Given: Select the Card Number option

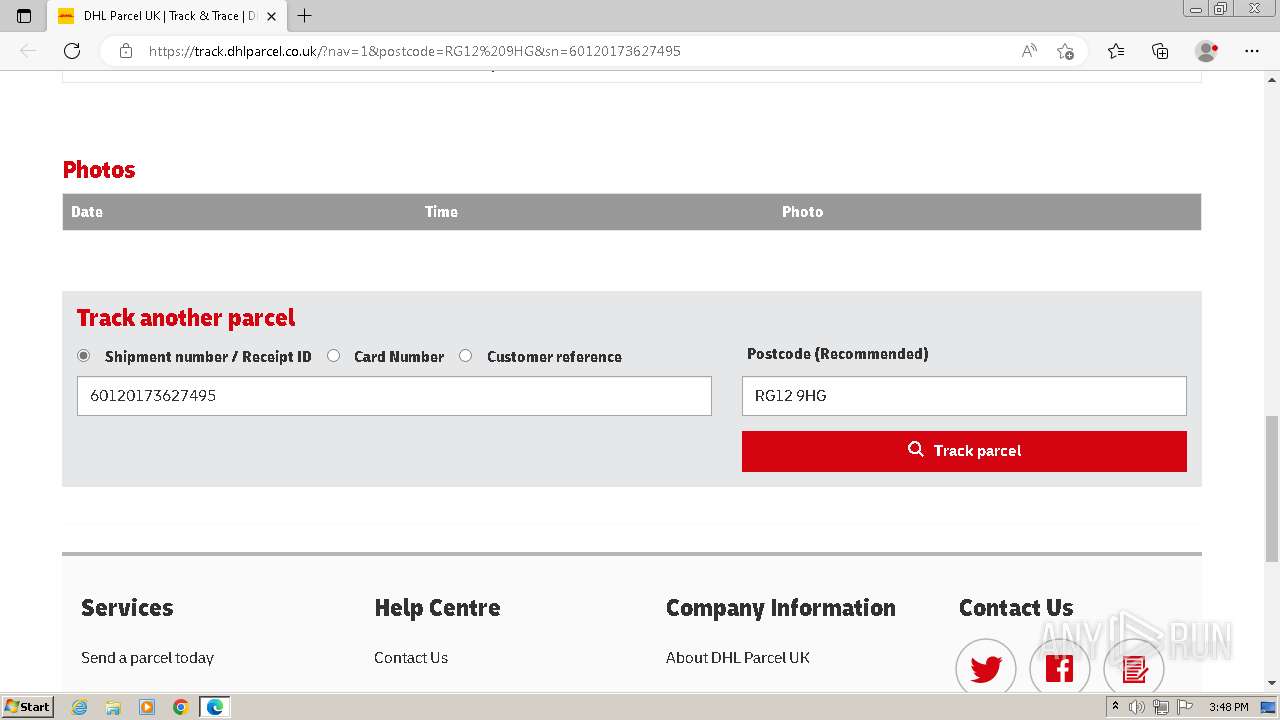Looking at the screenshot, I should pos(334,356).
